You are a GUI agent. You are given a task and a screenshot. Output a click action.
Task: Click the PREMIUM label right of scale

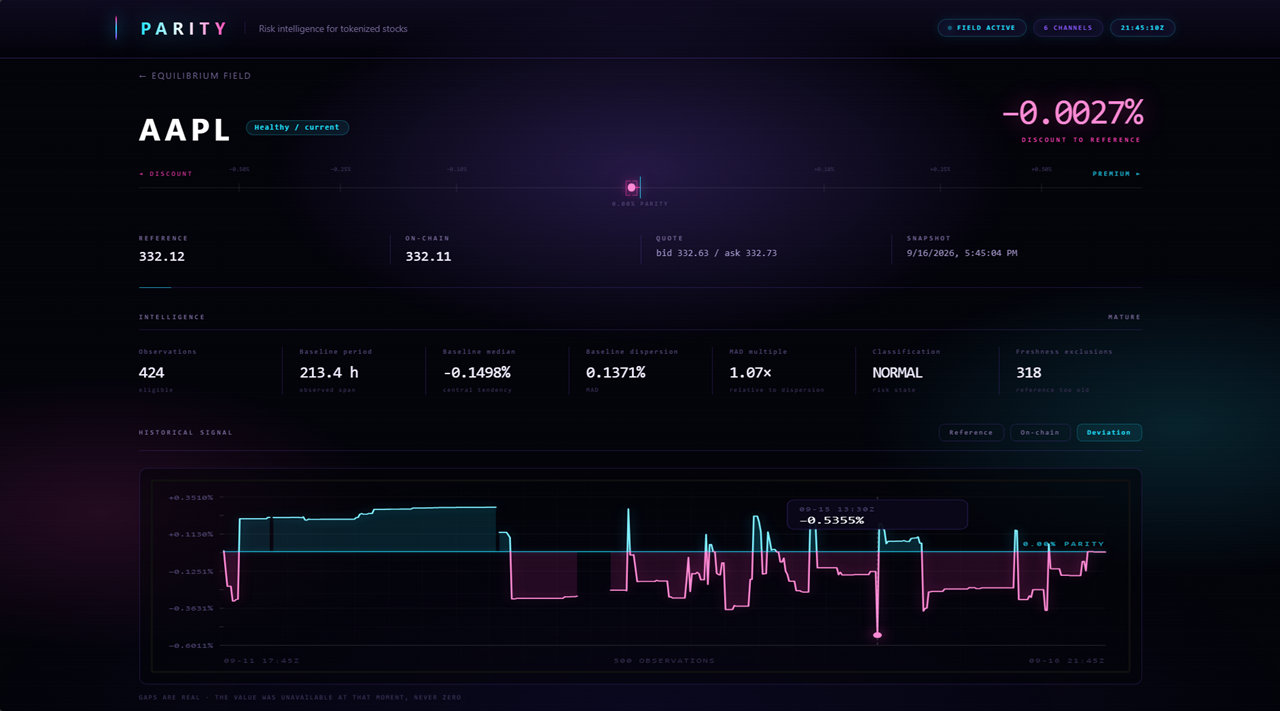(1116, 174)
